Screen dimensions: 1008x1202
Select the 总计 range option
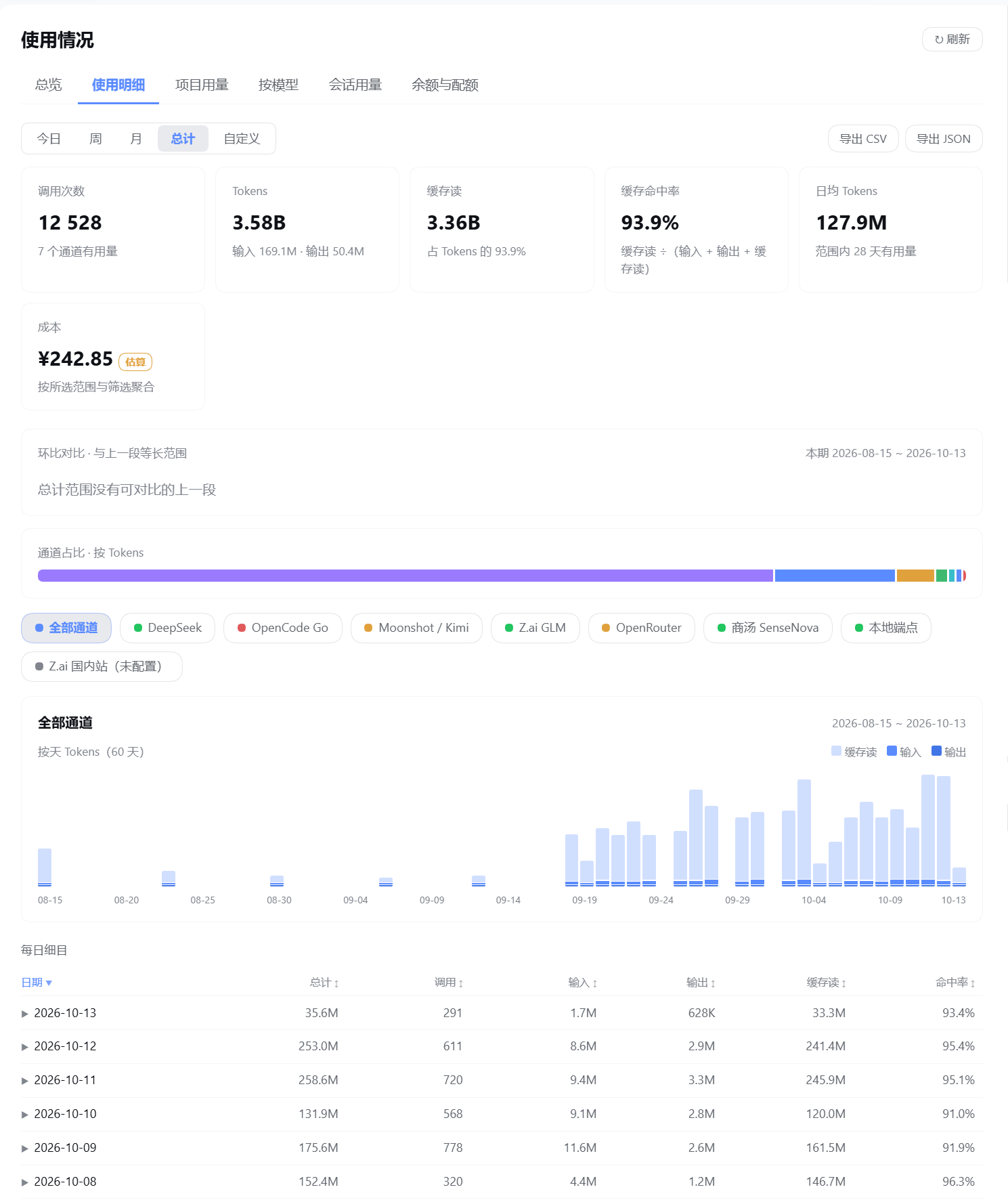pyautogui.click(x=183, y=139)
